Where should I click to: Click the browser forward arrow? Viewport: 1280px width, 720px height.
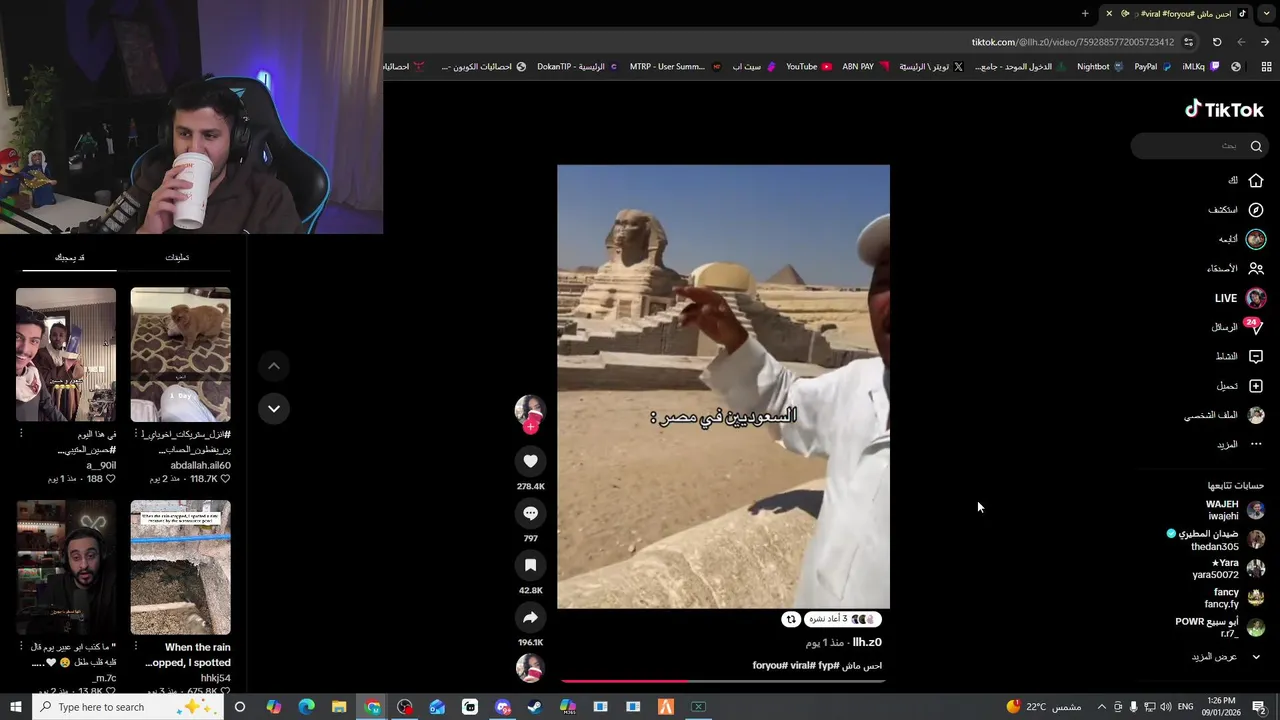(1241, 42)
